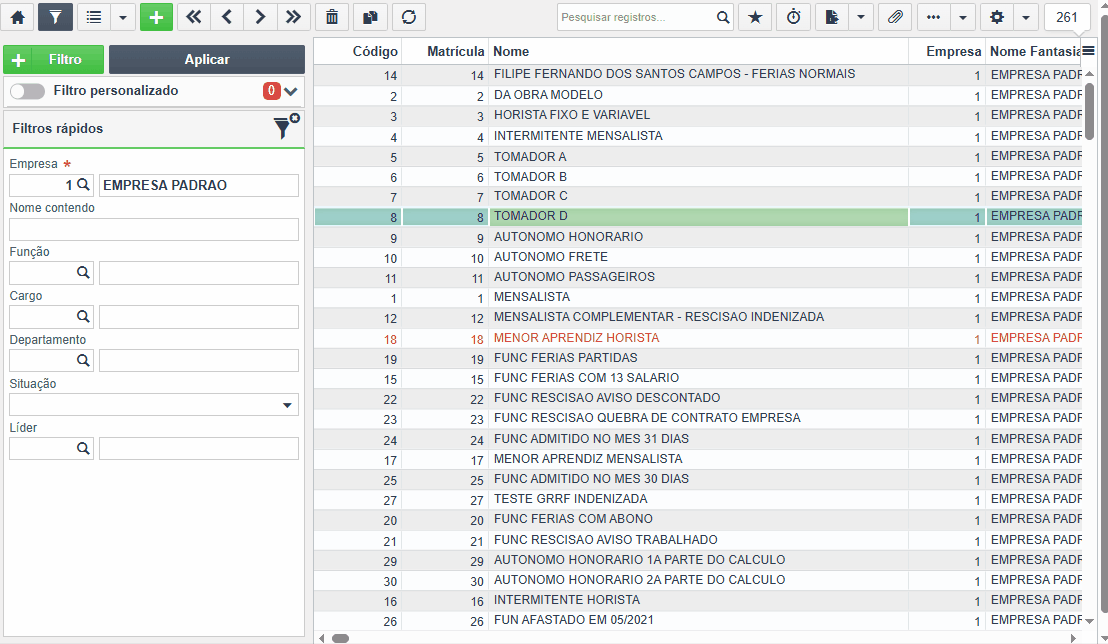Select the DA OBRA MODELO row

click(x=698, y=95)
